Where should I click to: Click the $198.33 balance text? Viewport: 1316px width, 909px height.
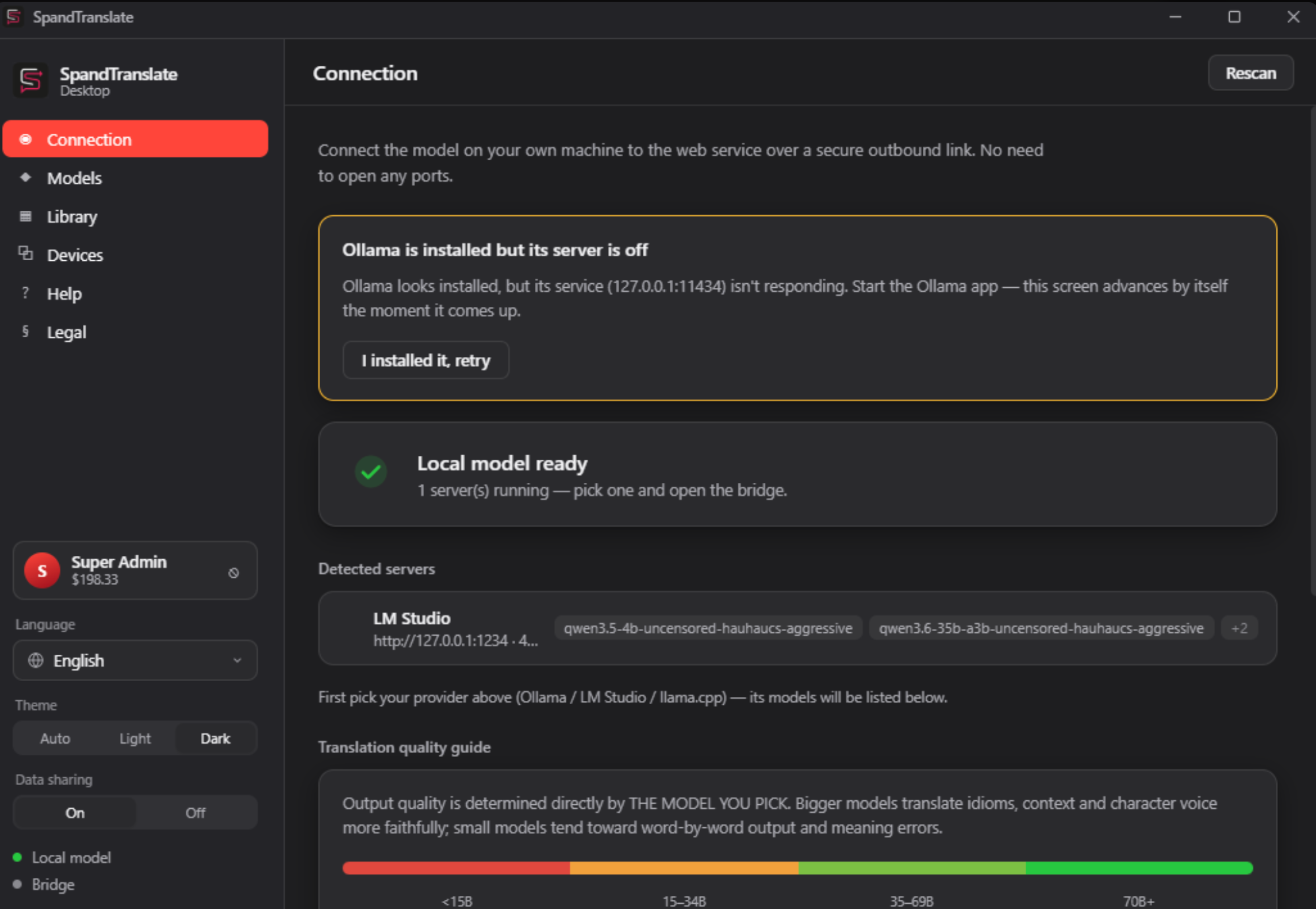pos(95,579)
